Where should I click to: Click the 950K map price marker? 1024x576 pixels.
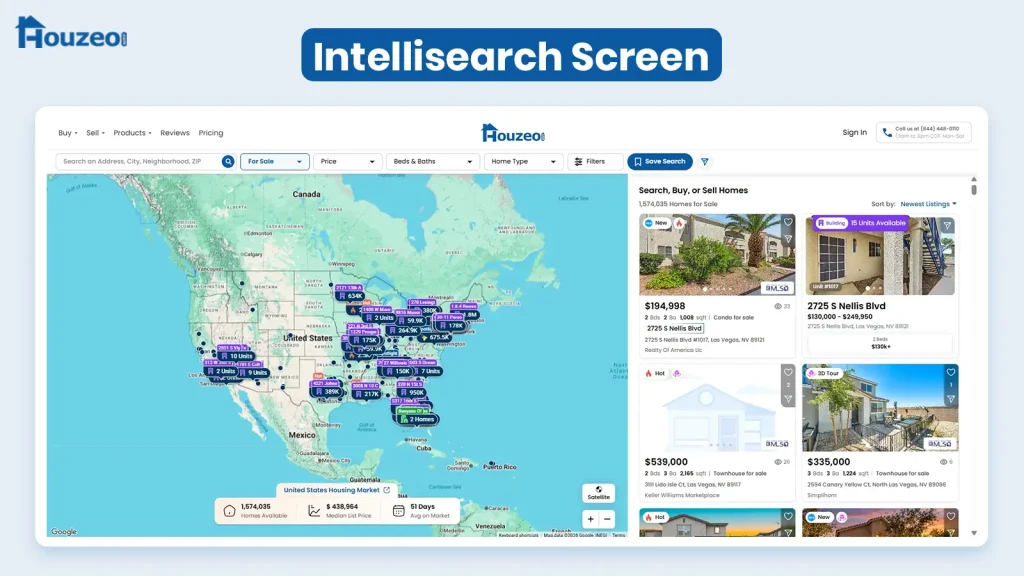click(412, 392)
